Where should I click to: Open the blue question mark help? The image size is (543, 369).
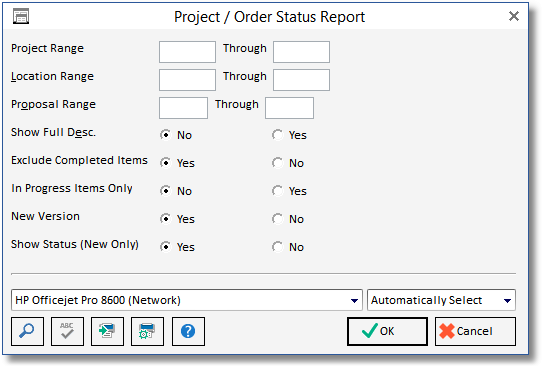point(188,331)
